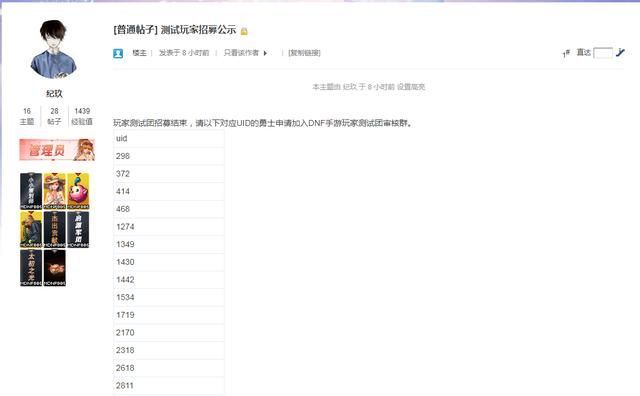Click the old man on yellow medal
The height and width of the screenshot is (396, 640).
tap(31, 229)
